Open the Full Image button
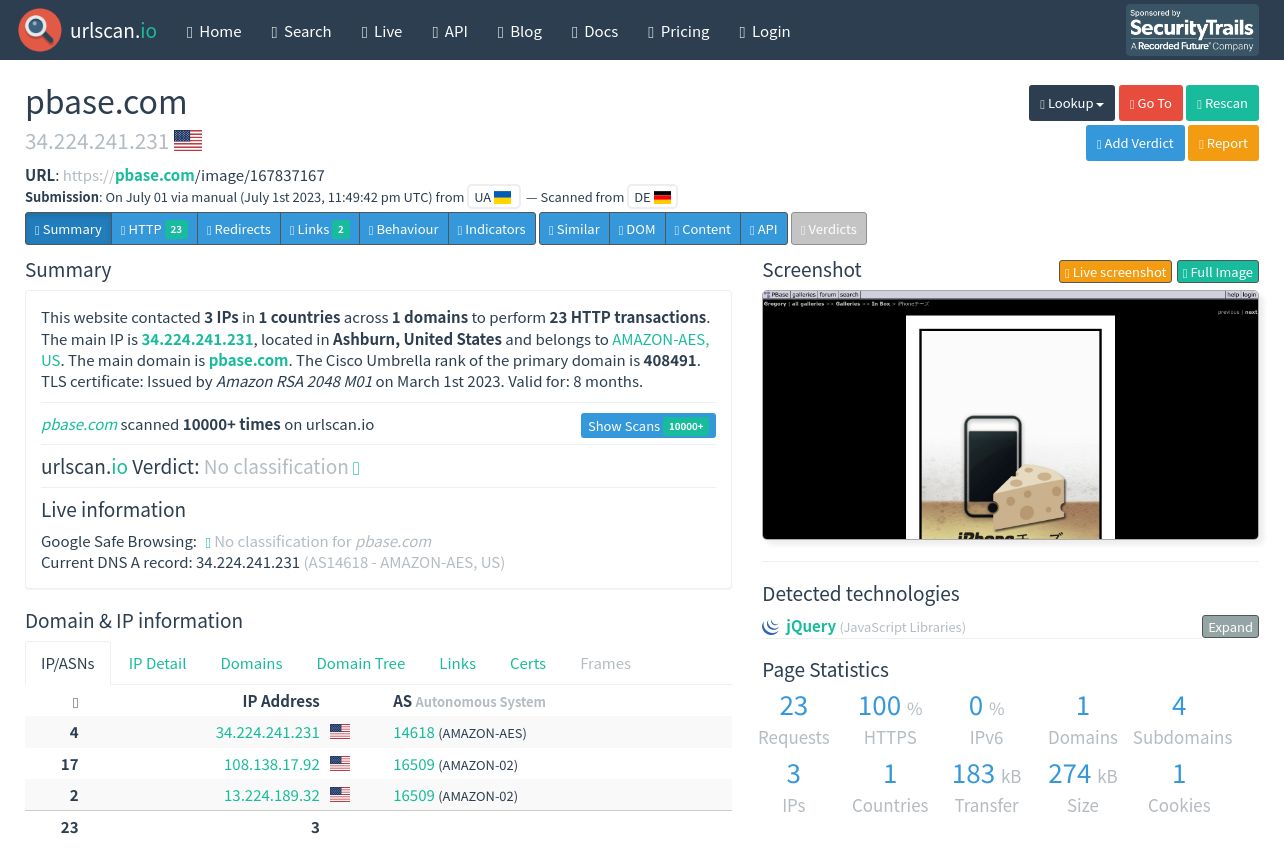 pos(1218,272)
